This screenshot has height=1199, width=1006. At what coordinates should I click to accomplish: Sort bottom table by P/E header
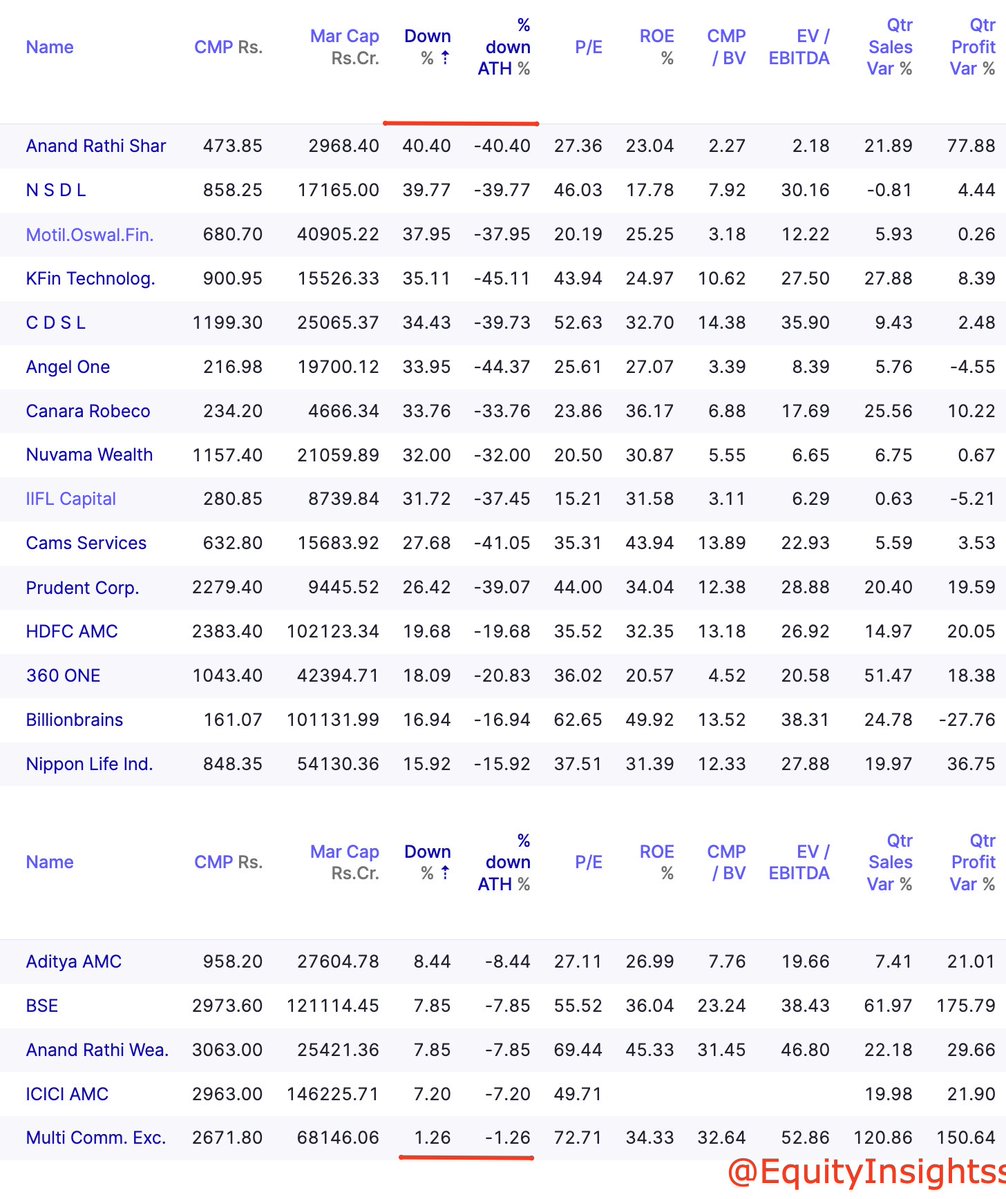pos(589,863)
